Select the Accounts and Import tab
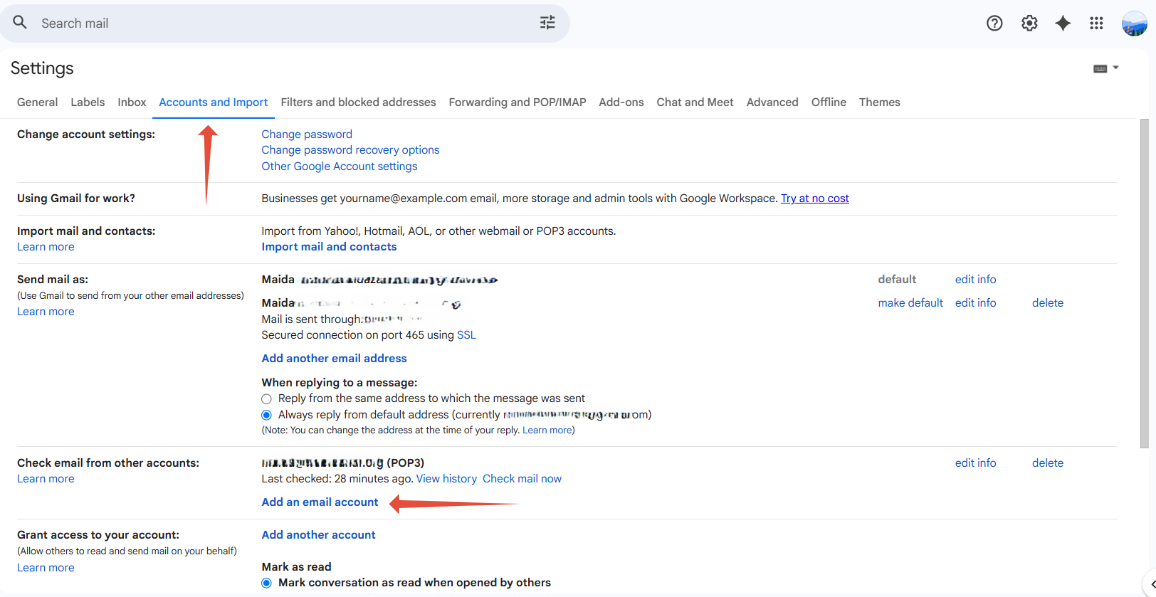Image resolution: width=1156 pixels, height=597 pixels. coord(213,102)
